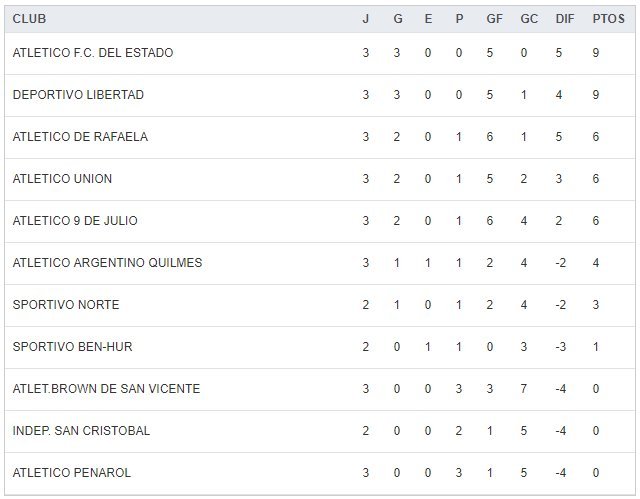The height and width of the screenshot is (499, 640).
Task: Click the E column header
Action: tap(428, 19)
